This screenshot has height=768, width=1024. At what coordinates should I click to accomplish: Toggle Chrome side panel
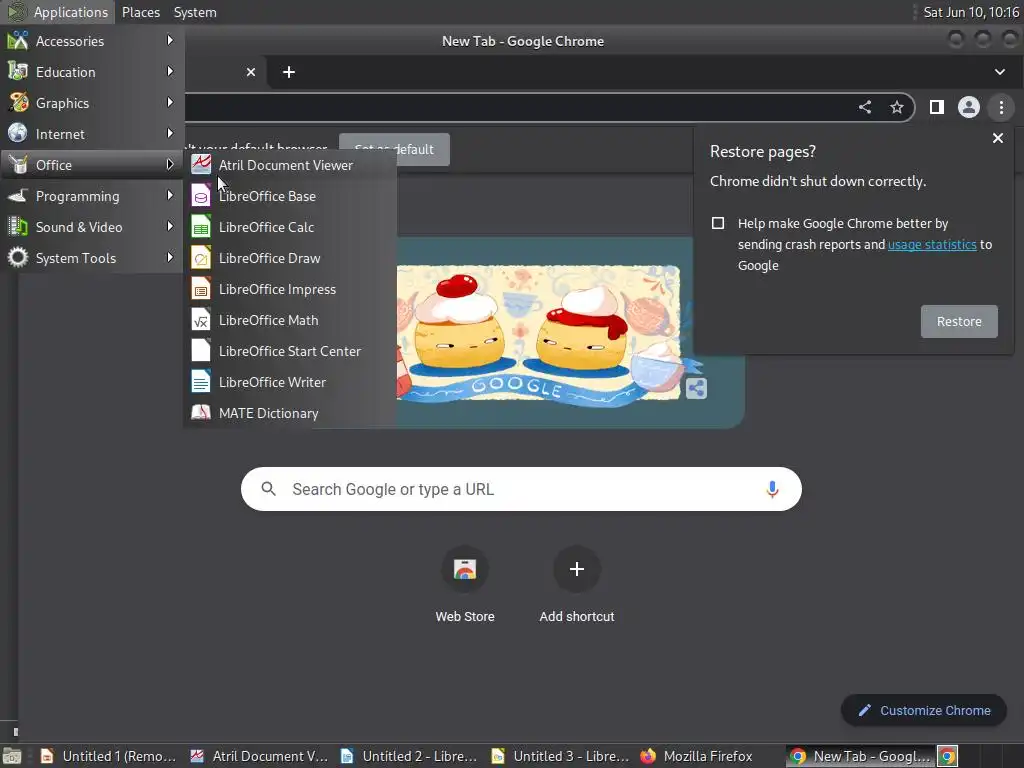pyautogui.click(x=936, y=107)
